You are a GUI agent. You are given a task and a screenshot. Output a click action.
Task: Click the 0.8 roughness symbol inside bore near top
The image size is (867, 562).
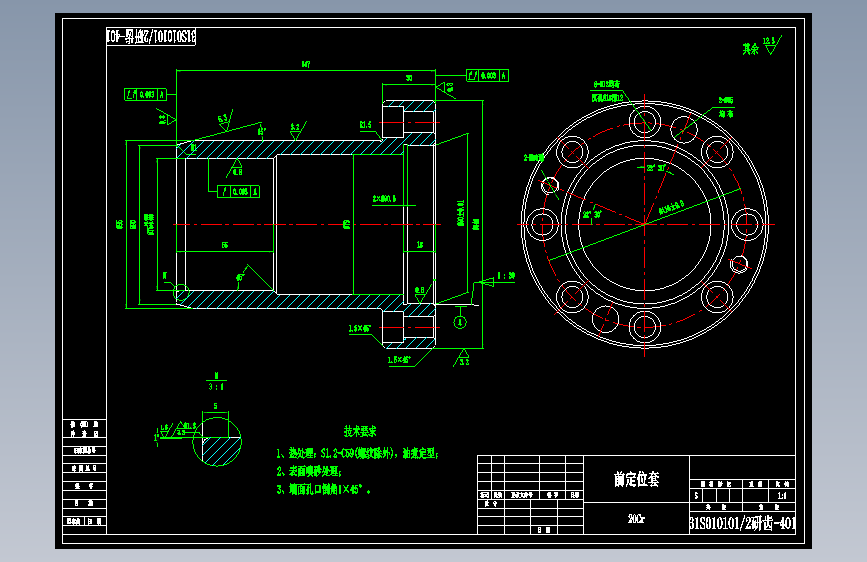pos(237,168)
